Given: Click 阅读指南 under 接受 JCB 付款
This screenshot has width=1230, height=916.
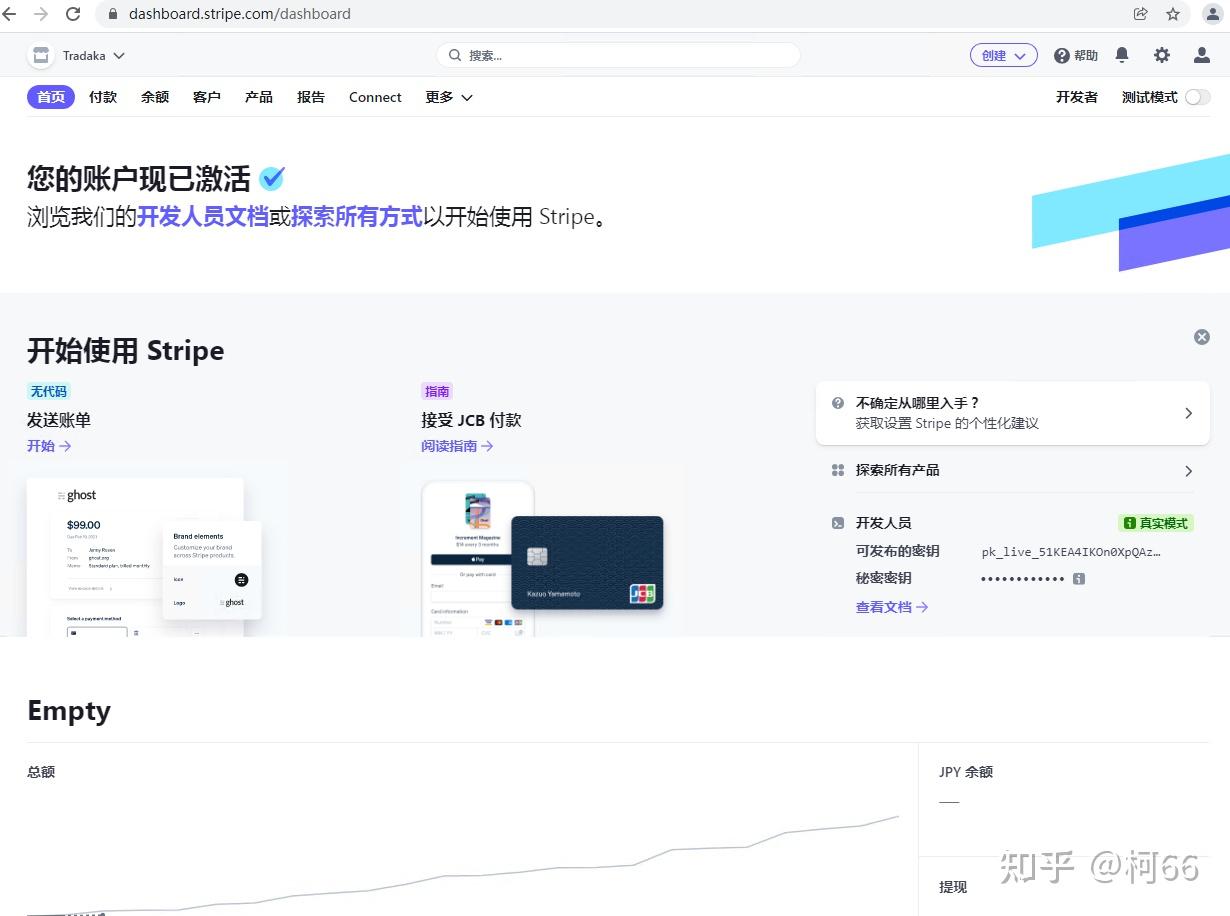Looking at the screenshot, I should pyautogui.click(x=457, y=446).
